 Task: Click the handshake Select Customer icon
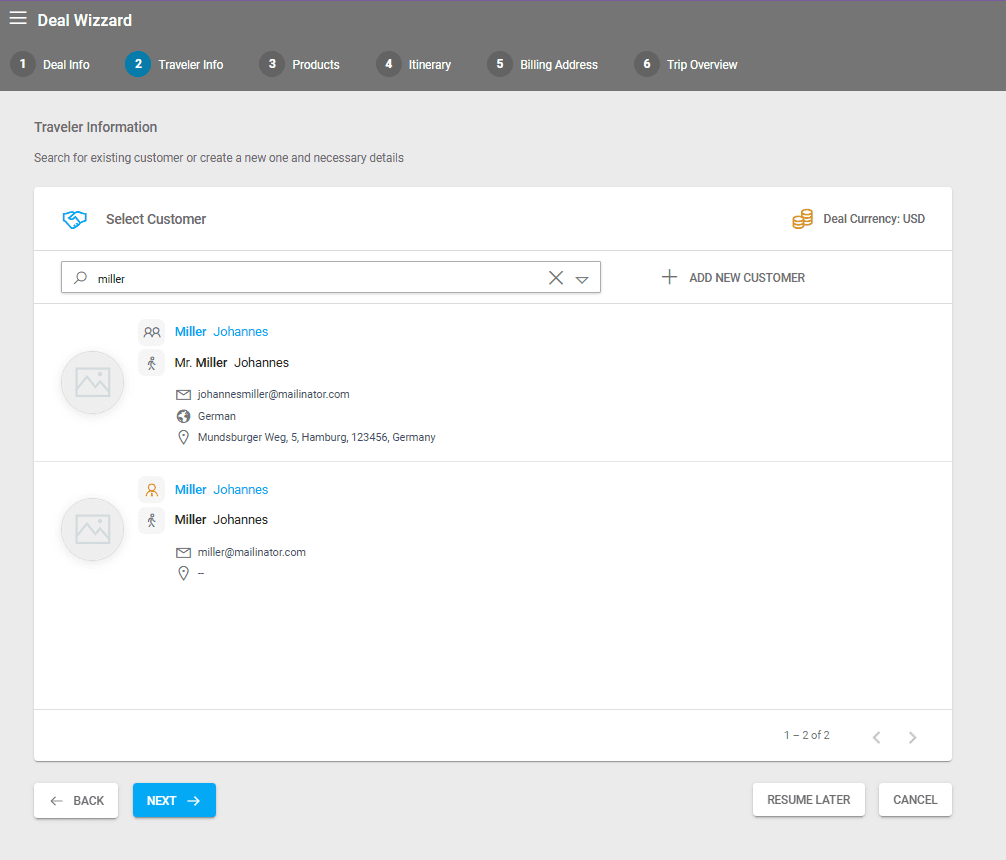75,219
